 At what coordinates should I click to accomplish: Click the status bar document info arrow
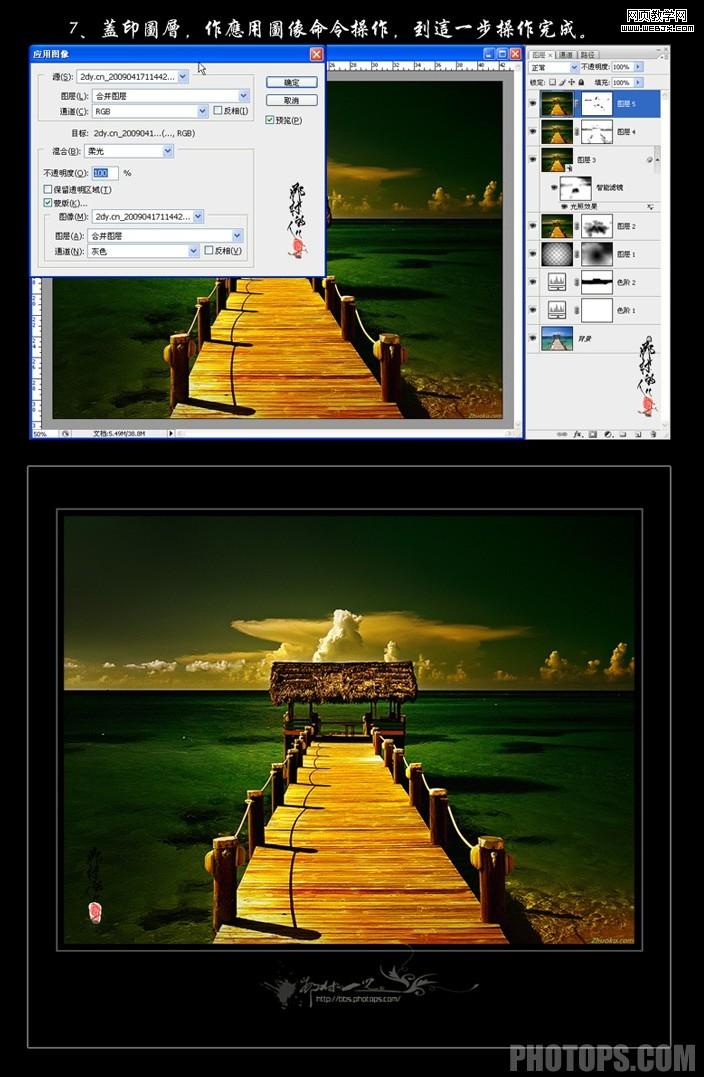click(171, 434)
